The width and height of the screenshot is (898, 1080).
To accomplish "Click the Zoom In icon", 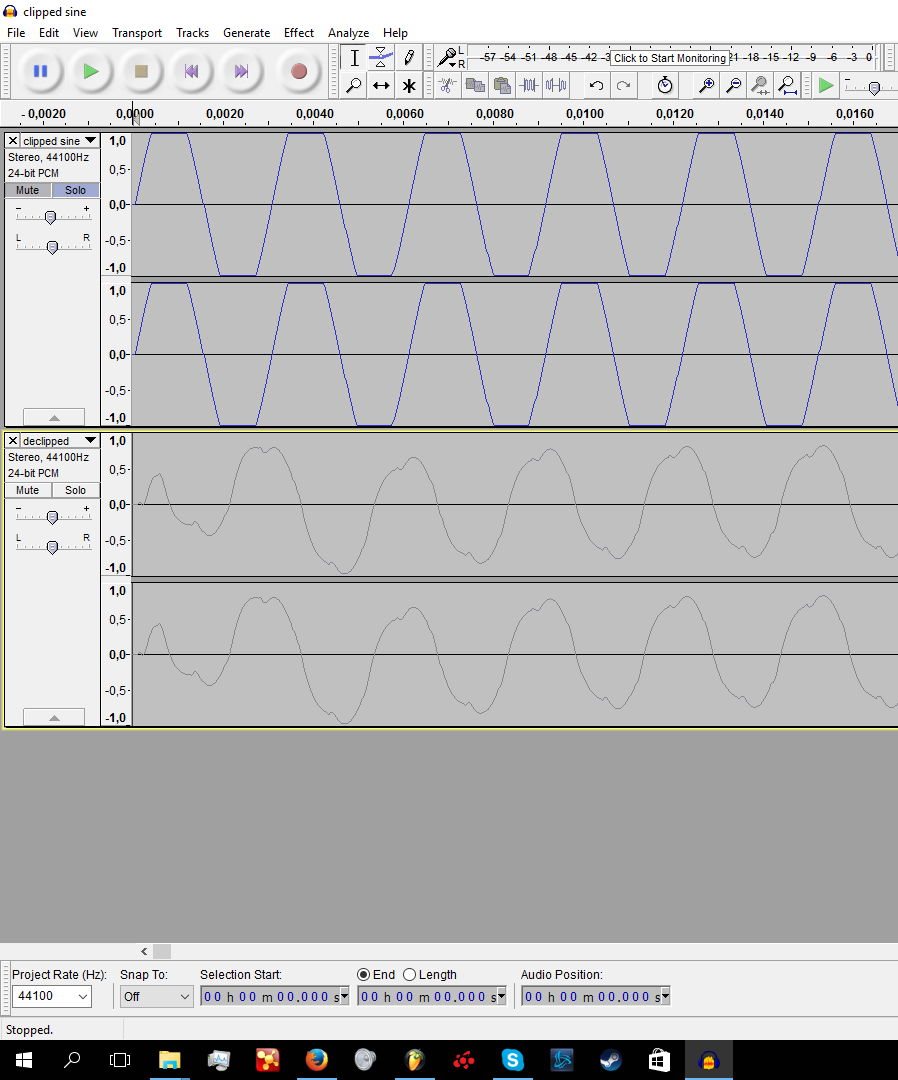I will pyautogui.click(x=707, y=85).
